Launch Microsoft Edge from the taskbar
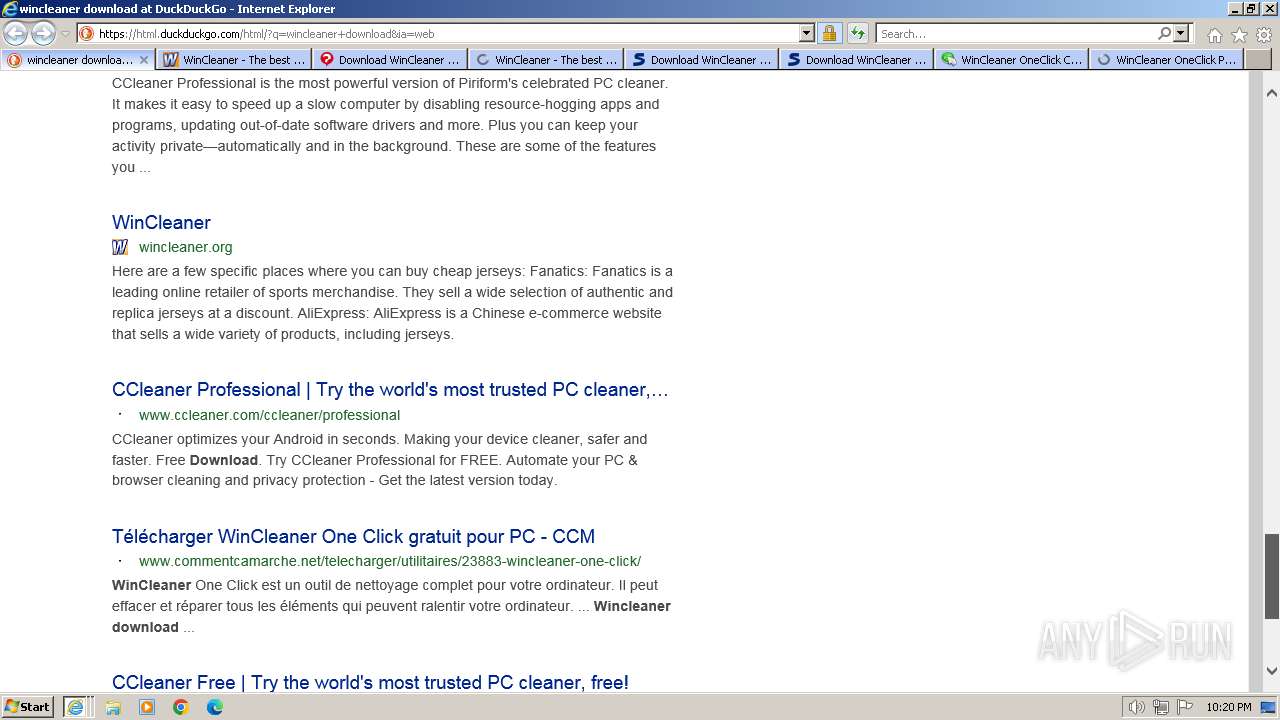This screenshot has height=720, width=1280. [x=215, y=707]
